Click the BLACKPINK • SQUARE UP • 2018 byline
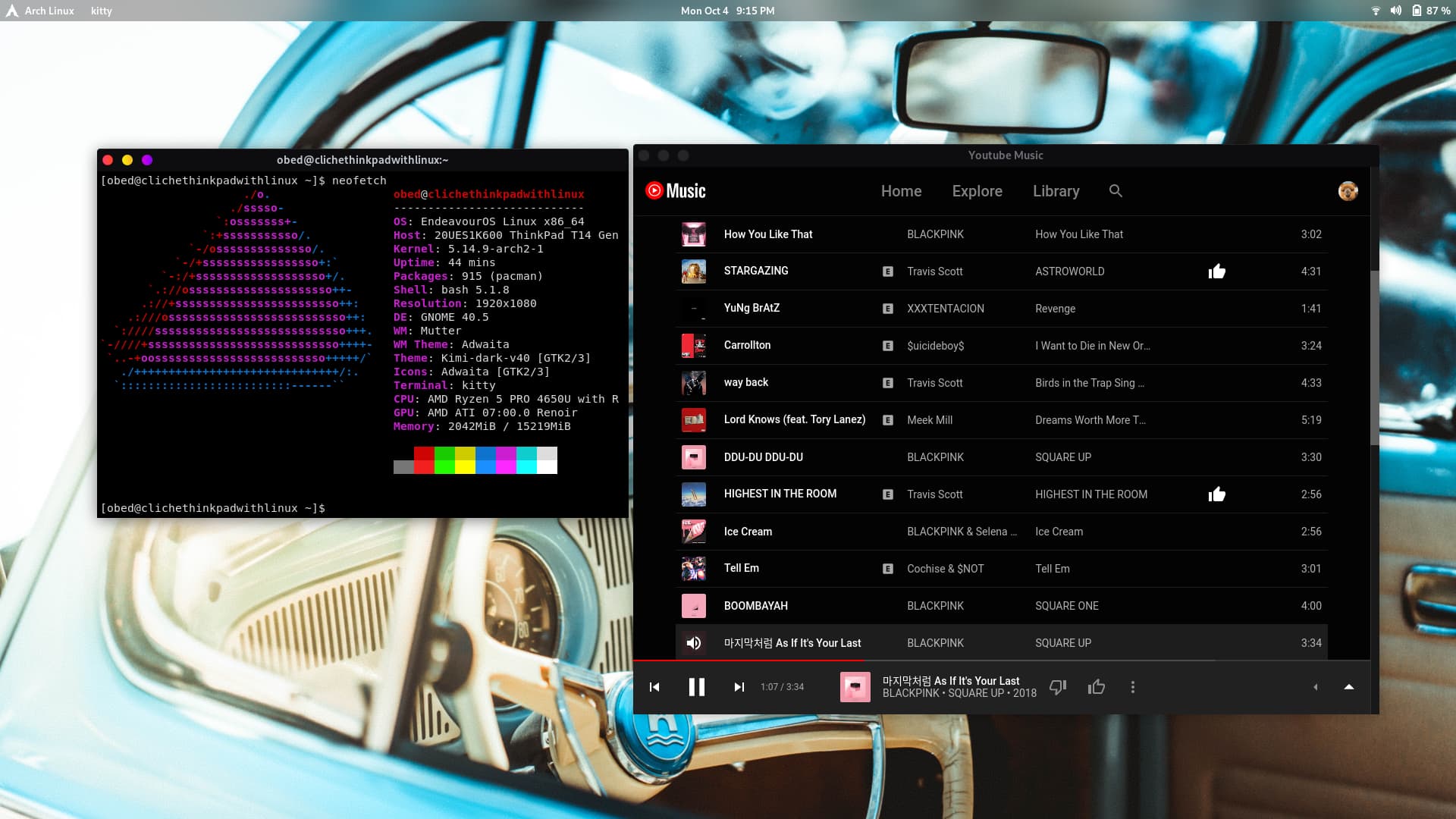This screenshot has height=819, width=1456. tap(959, 693)
